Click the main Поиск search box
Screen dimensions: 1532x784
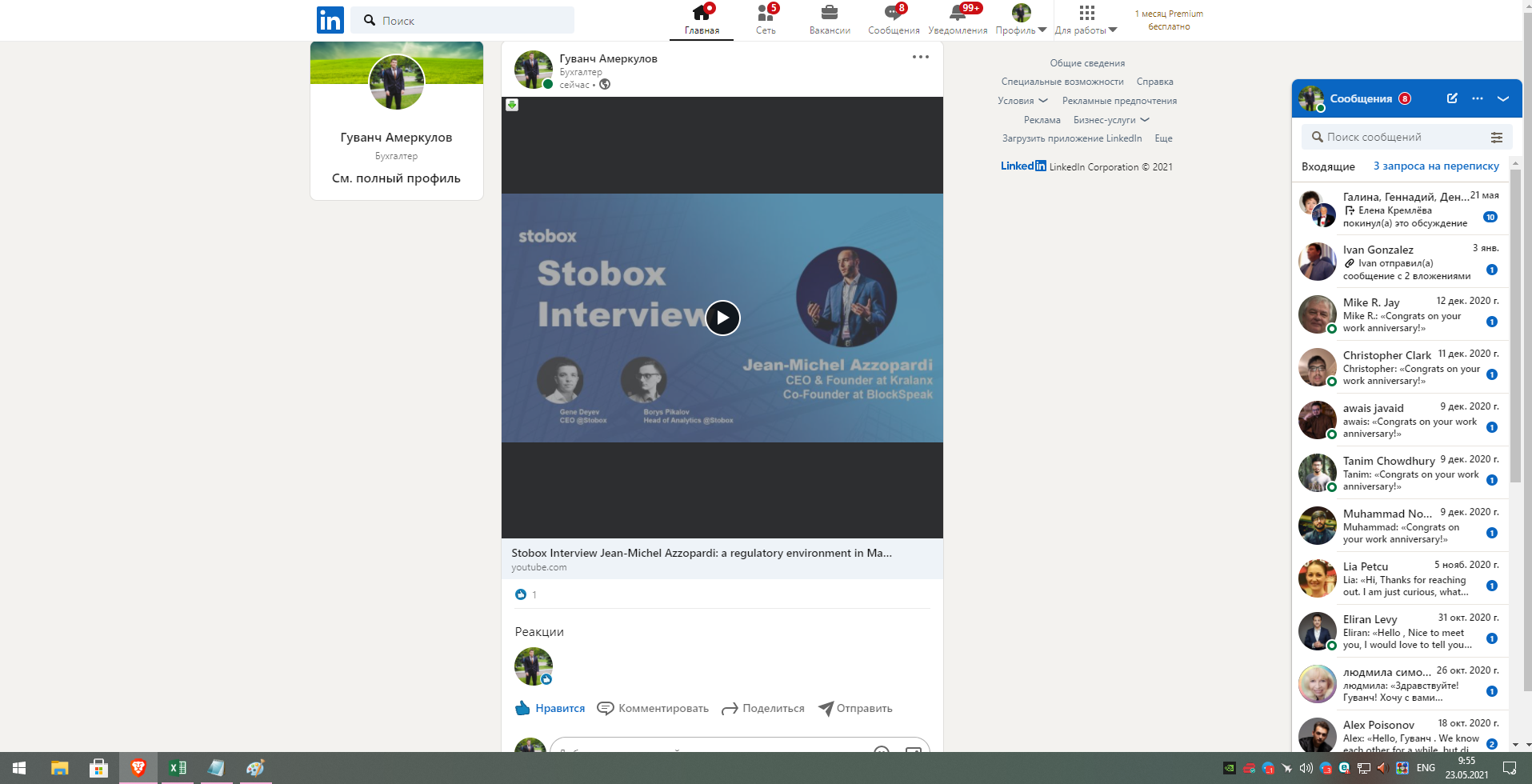[x=462, y=20]
